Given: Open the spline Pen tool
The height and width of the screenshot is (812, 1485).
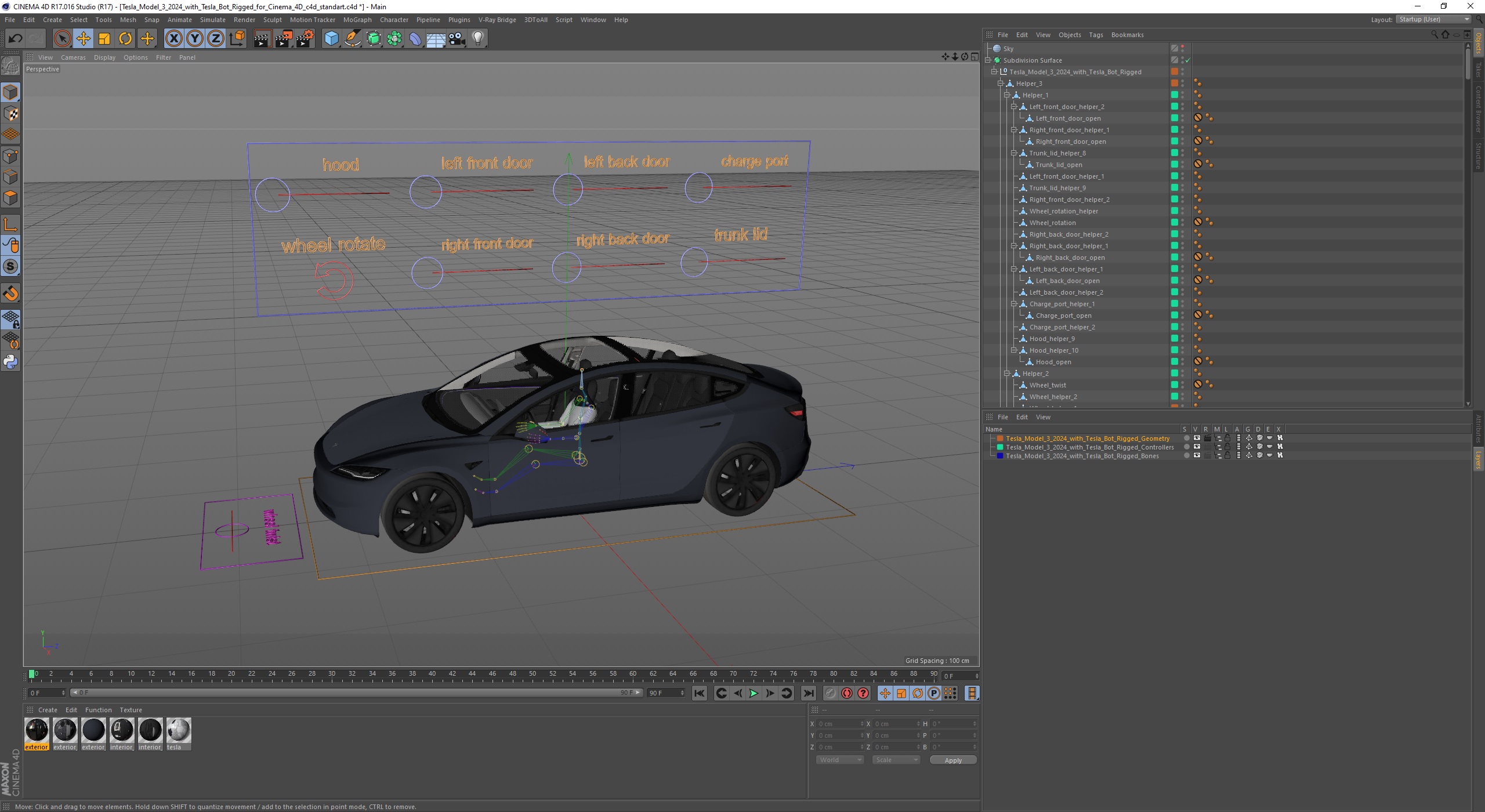Looking at the screenshot, I should tap(353, 39).
